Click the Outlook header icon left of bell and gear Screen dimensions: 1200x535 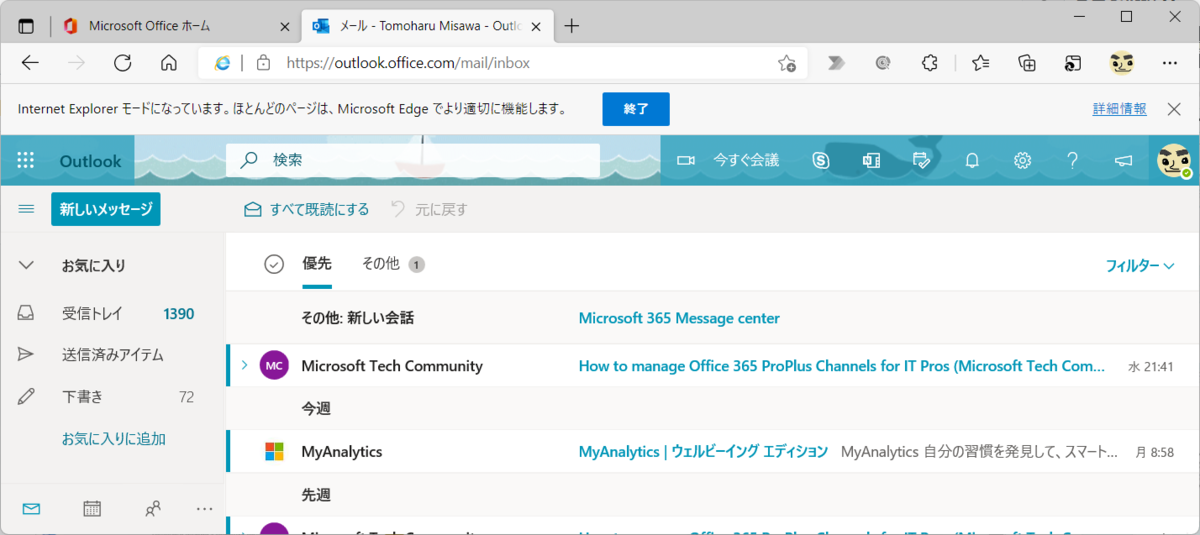(922, 160)
